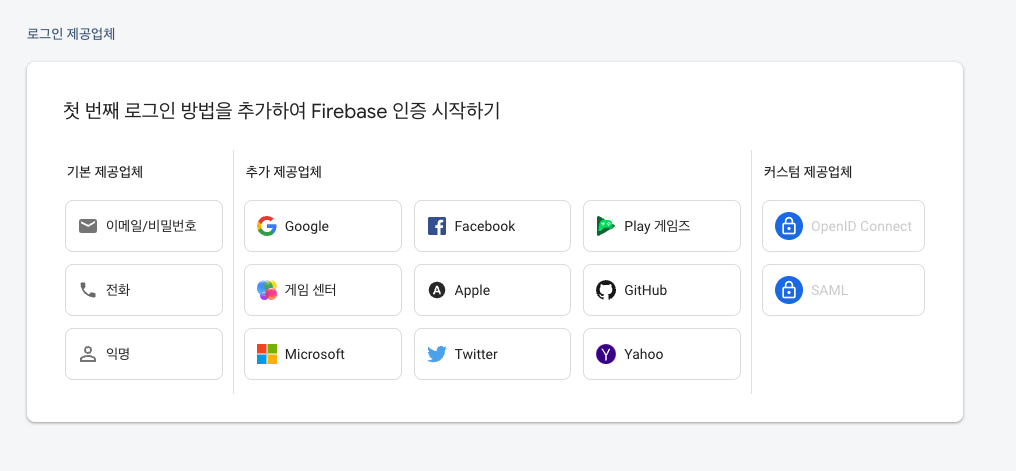Click the 추가 제공업체 column heading
Viewport: 1016px width, 471px height.
284,172
